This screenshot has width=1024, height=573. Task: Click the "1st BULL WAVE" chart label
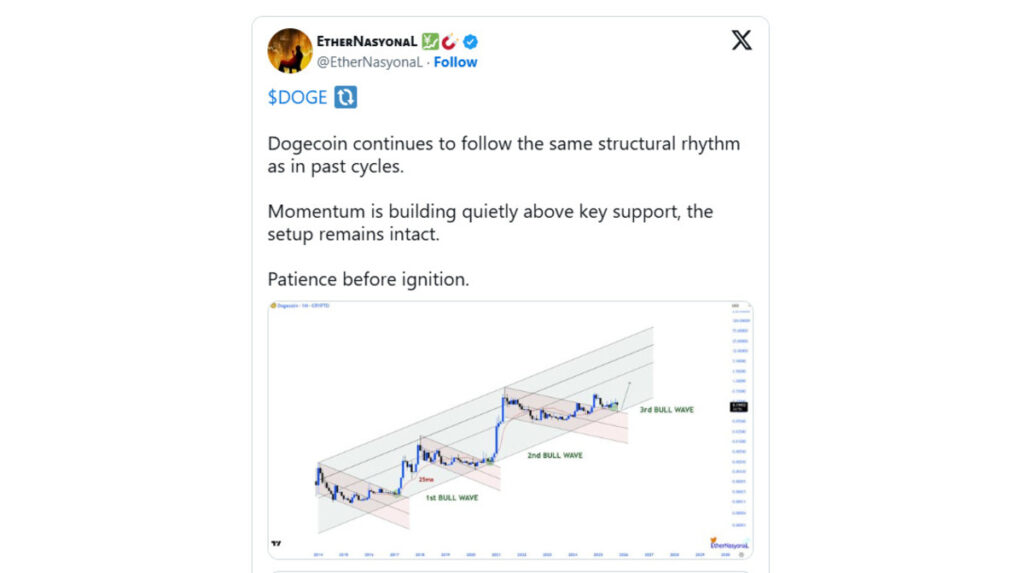pos(450,497)
